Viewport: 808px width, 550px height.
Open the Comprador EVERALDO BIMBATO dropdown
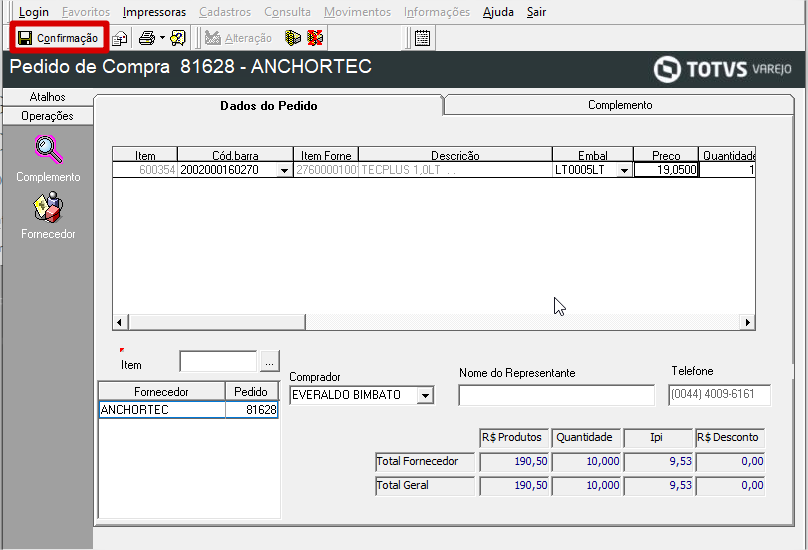pos(425,395)
